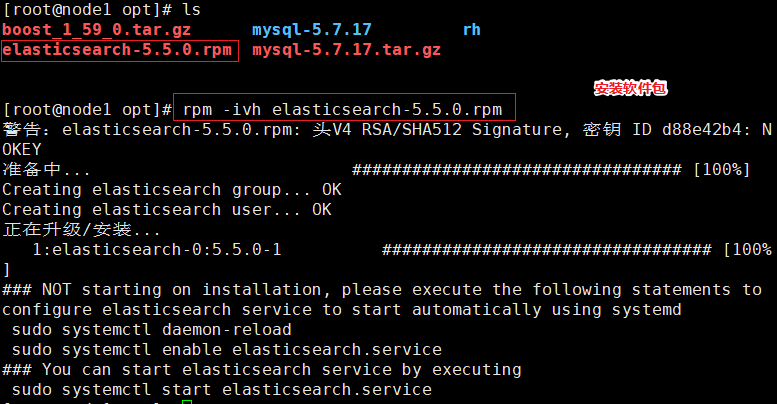Select elasticsearch-5.5.0.rpm in the ls listing

click(117, 50)
